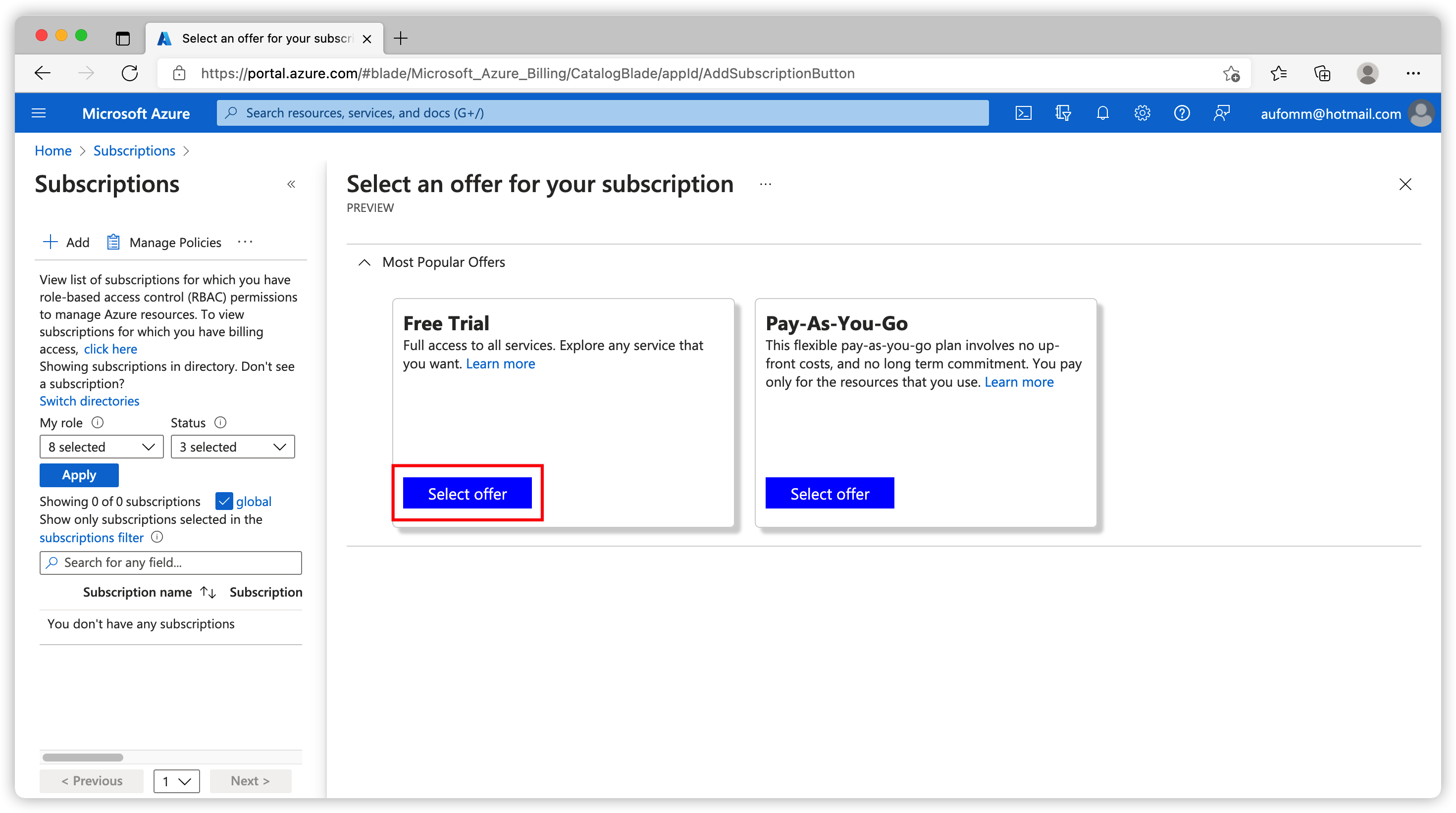Collapse the Subscriptions panel with double chevron

point(291,184)
